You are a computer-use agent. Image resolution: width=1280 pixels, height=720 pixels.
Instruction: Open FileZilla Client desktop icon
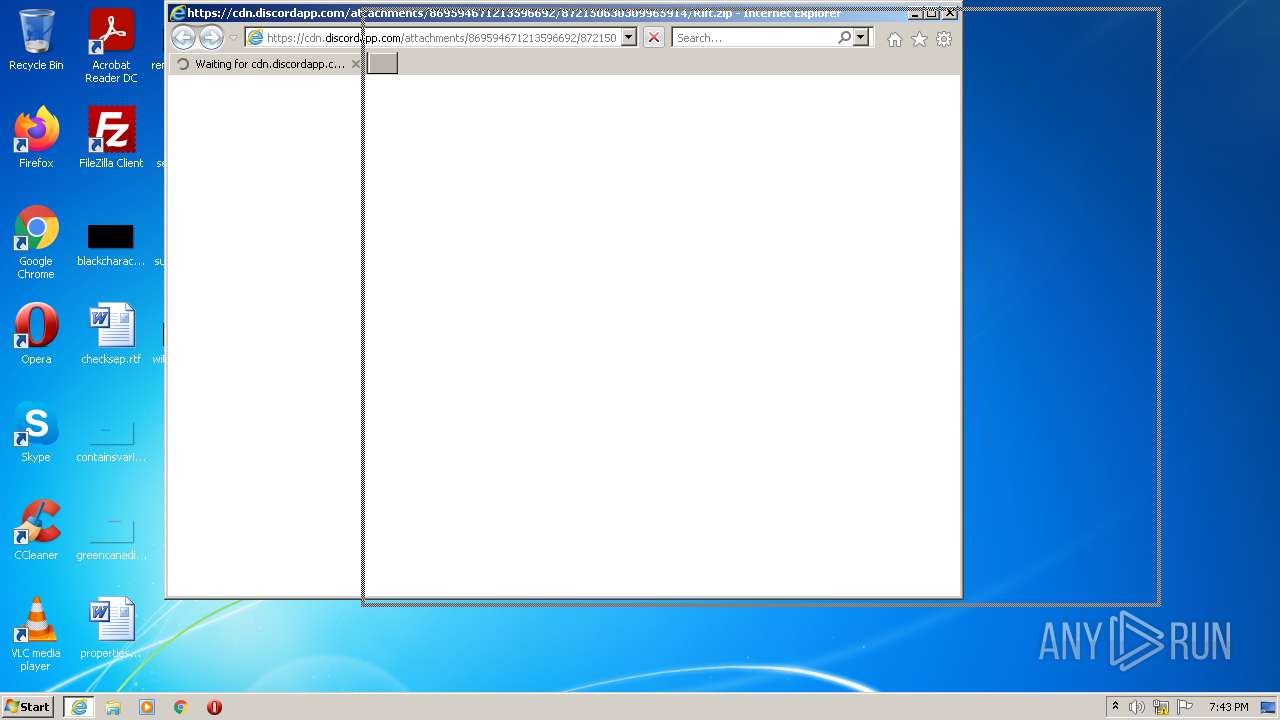111,138
